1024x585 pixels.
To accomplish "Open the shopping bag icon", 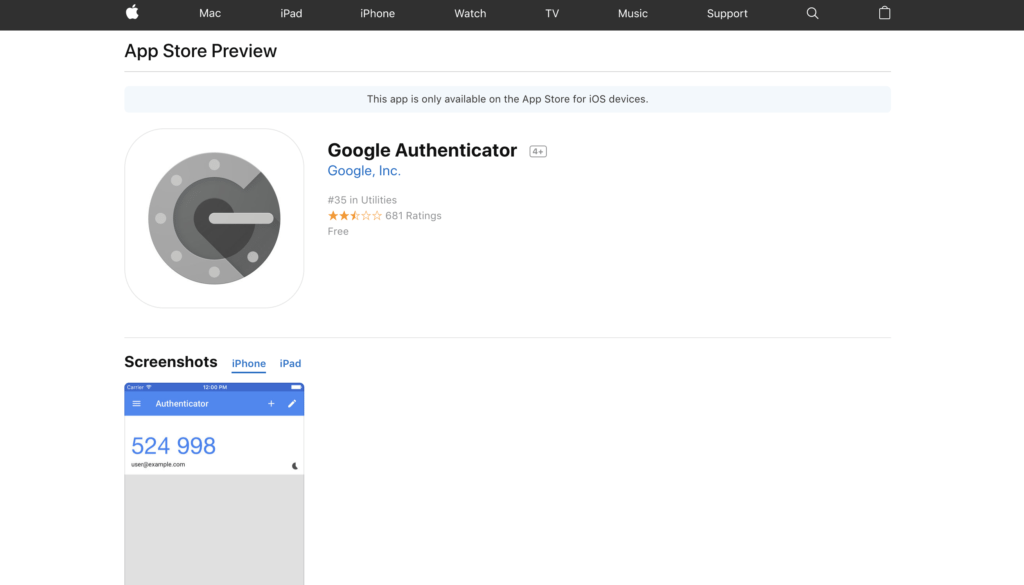I will click(884, 12).
